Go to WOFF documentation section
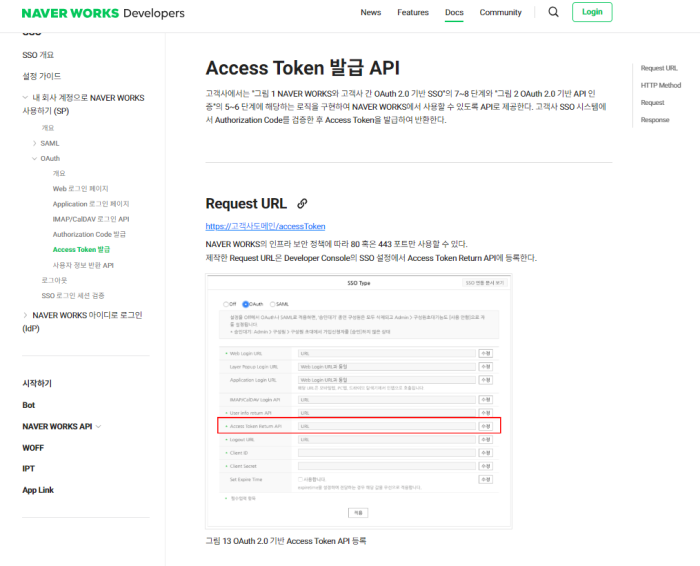The image size is (700, 566). 33,448
